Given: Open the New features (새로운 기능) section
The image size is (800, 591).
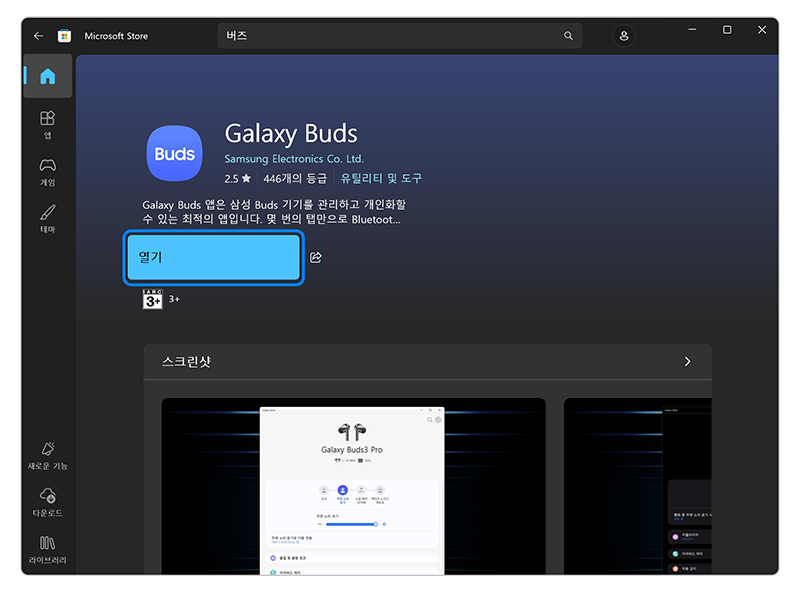Looking at the screenshot, I should (x=47, y=456).
